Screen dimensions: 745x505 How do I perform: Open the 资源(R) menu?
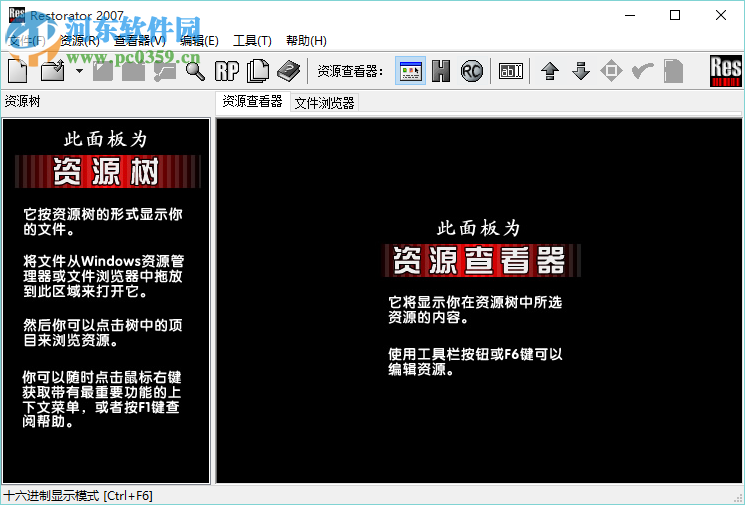[79, 41]
